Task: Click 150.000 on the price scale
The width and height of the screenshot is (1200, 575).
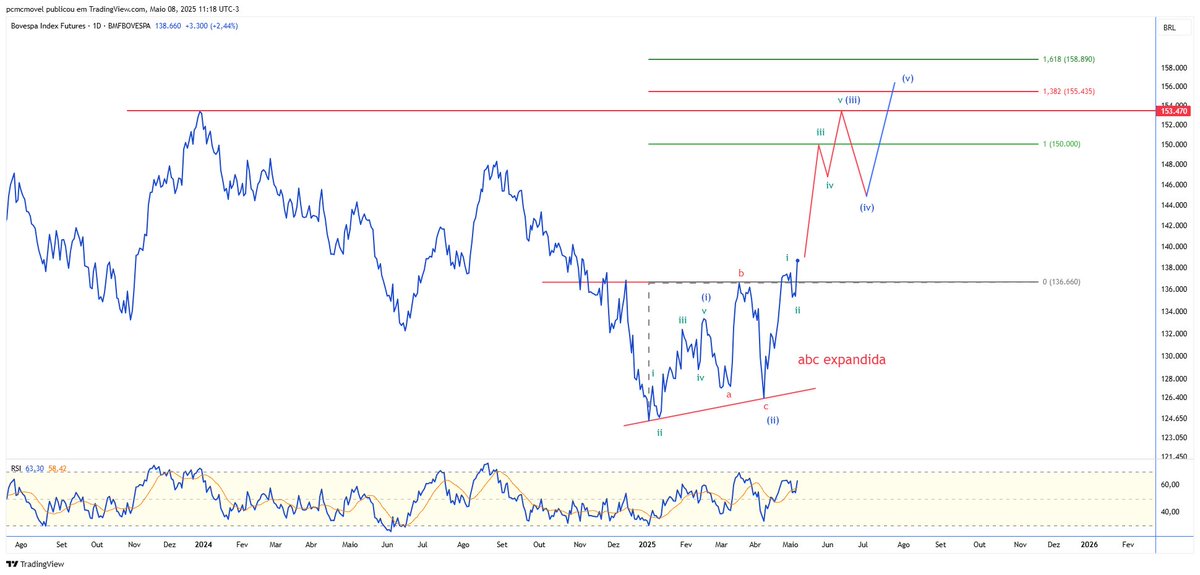Action: tap(1173, 144)
